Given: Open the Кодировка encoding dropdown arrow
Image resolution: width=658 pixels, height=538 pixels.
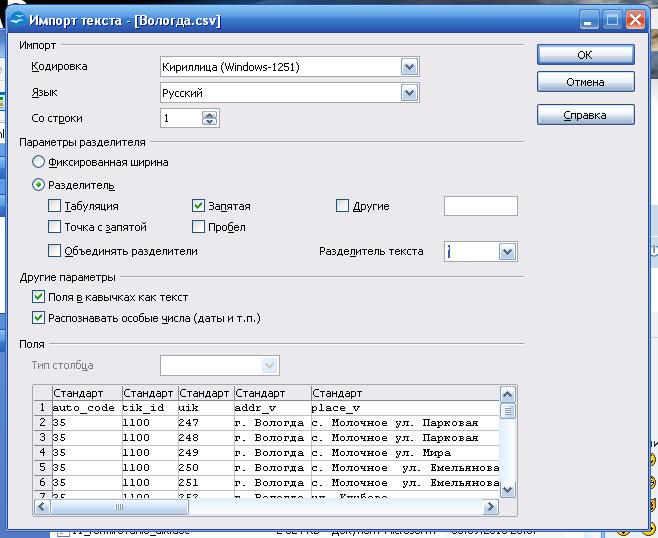Looking at the screenshot, I should coord(410,67).
